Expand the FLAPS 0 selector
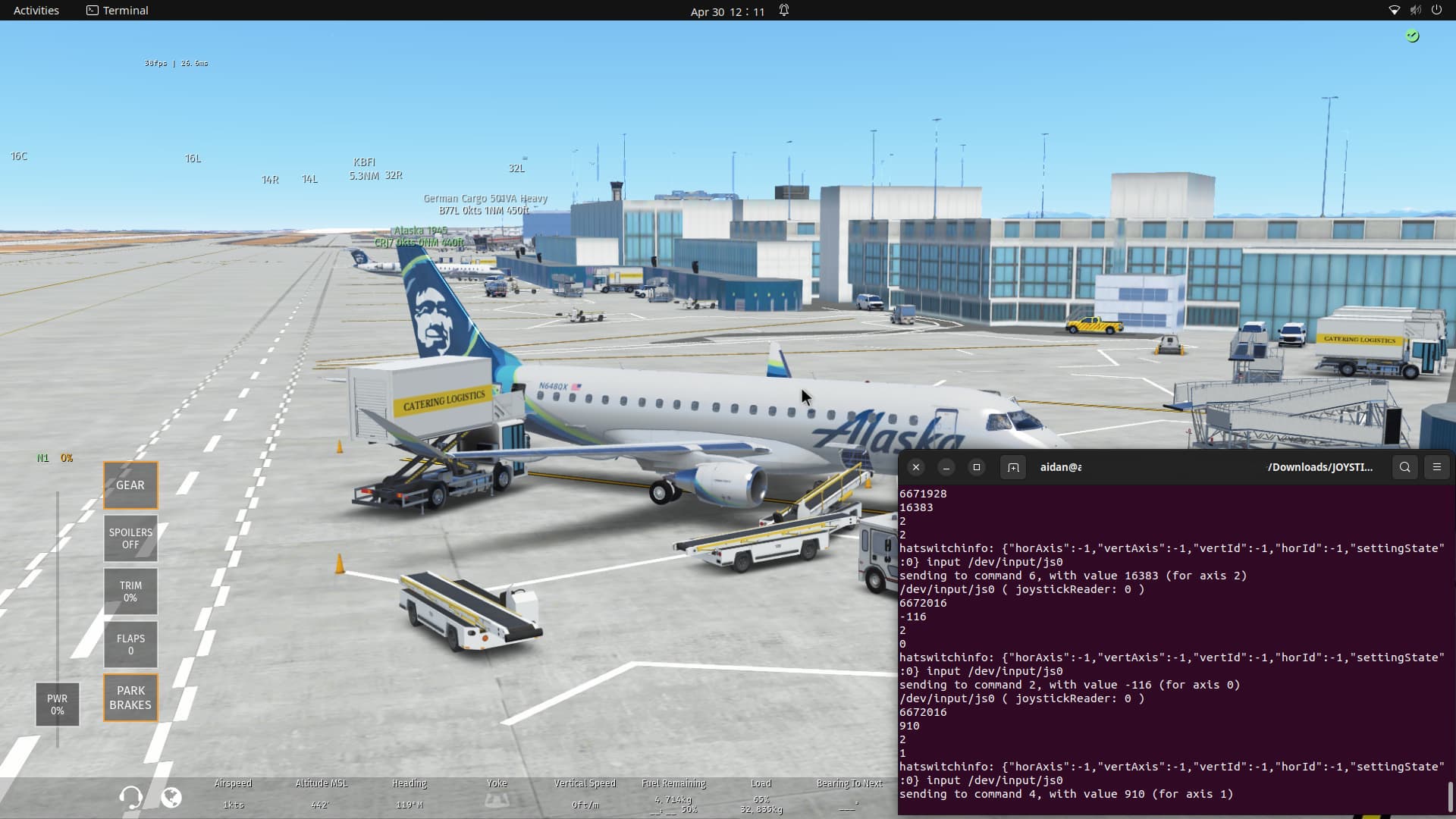 tap(130, 645)
